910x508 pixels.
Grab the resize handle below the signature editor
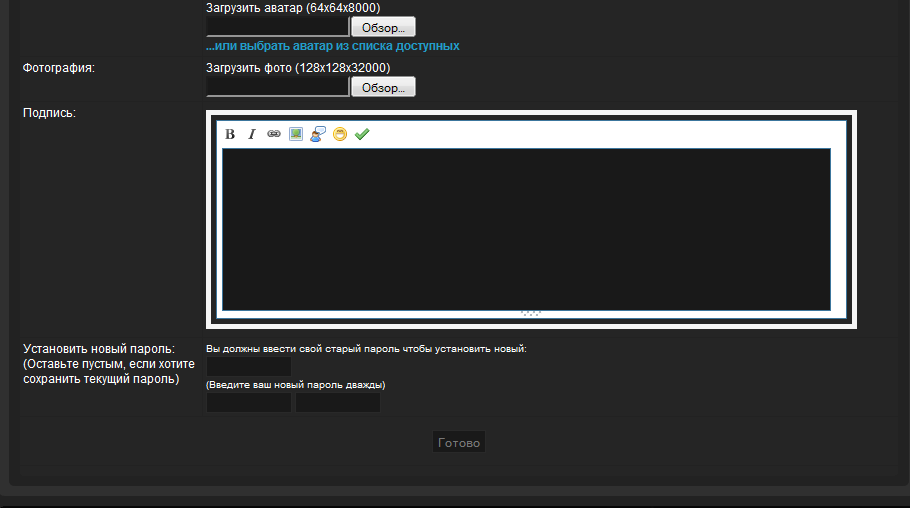pos(531,313)
